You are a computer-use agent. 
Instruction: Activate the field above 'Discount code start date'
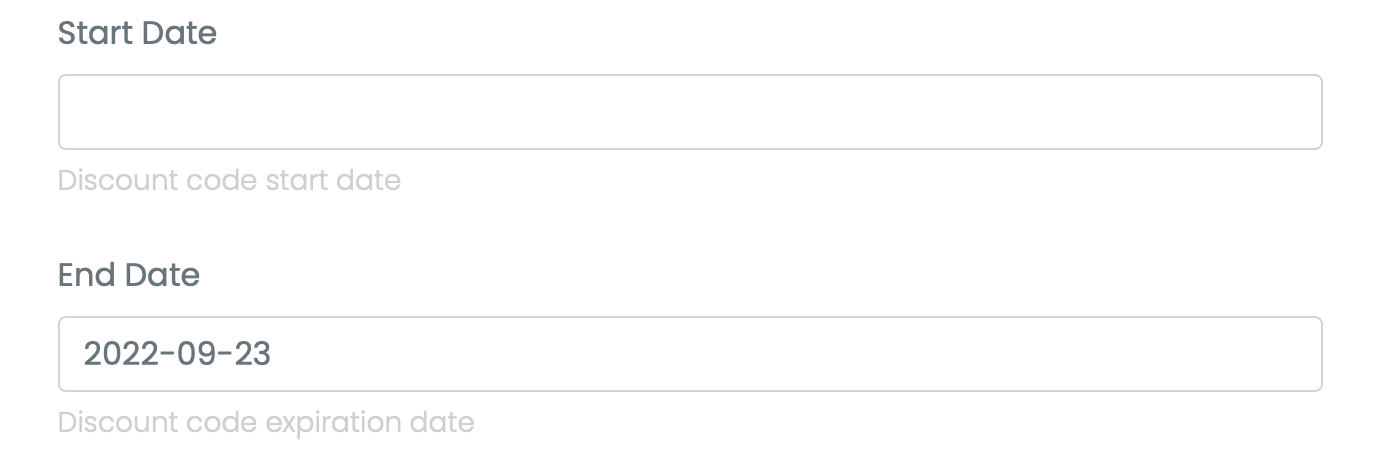pos(690,112)
